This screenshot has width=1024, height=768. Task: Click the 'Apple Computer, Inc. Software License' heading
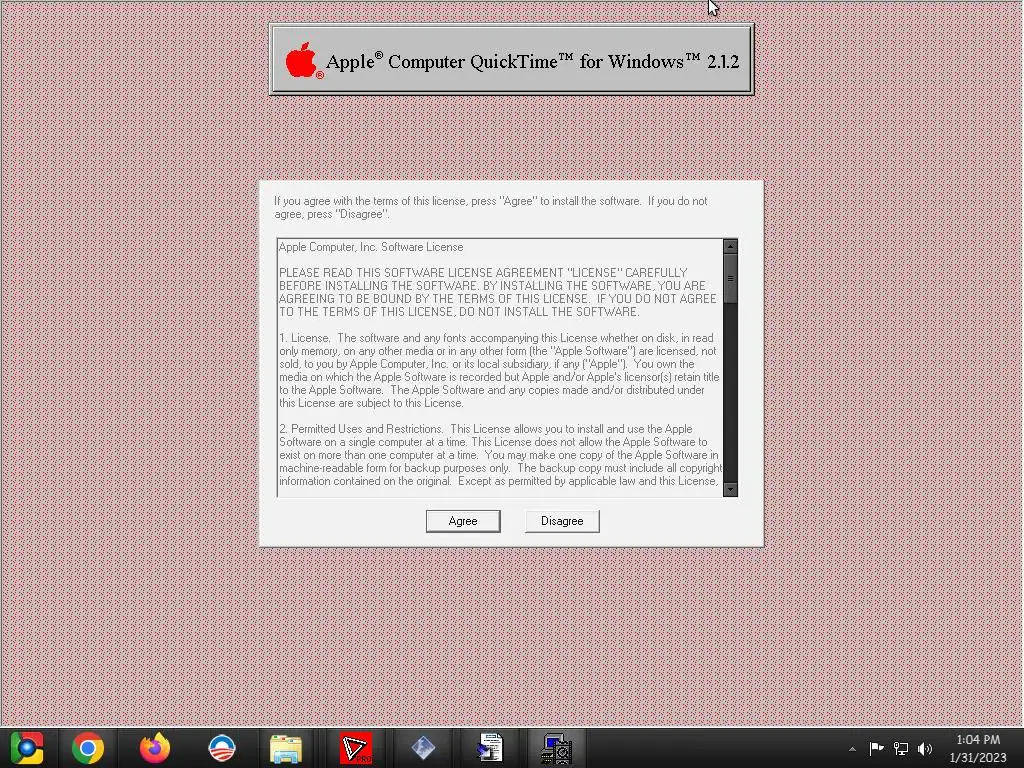point(371,247)
